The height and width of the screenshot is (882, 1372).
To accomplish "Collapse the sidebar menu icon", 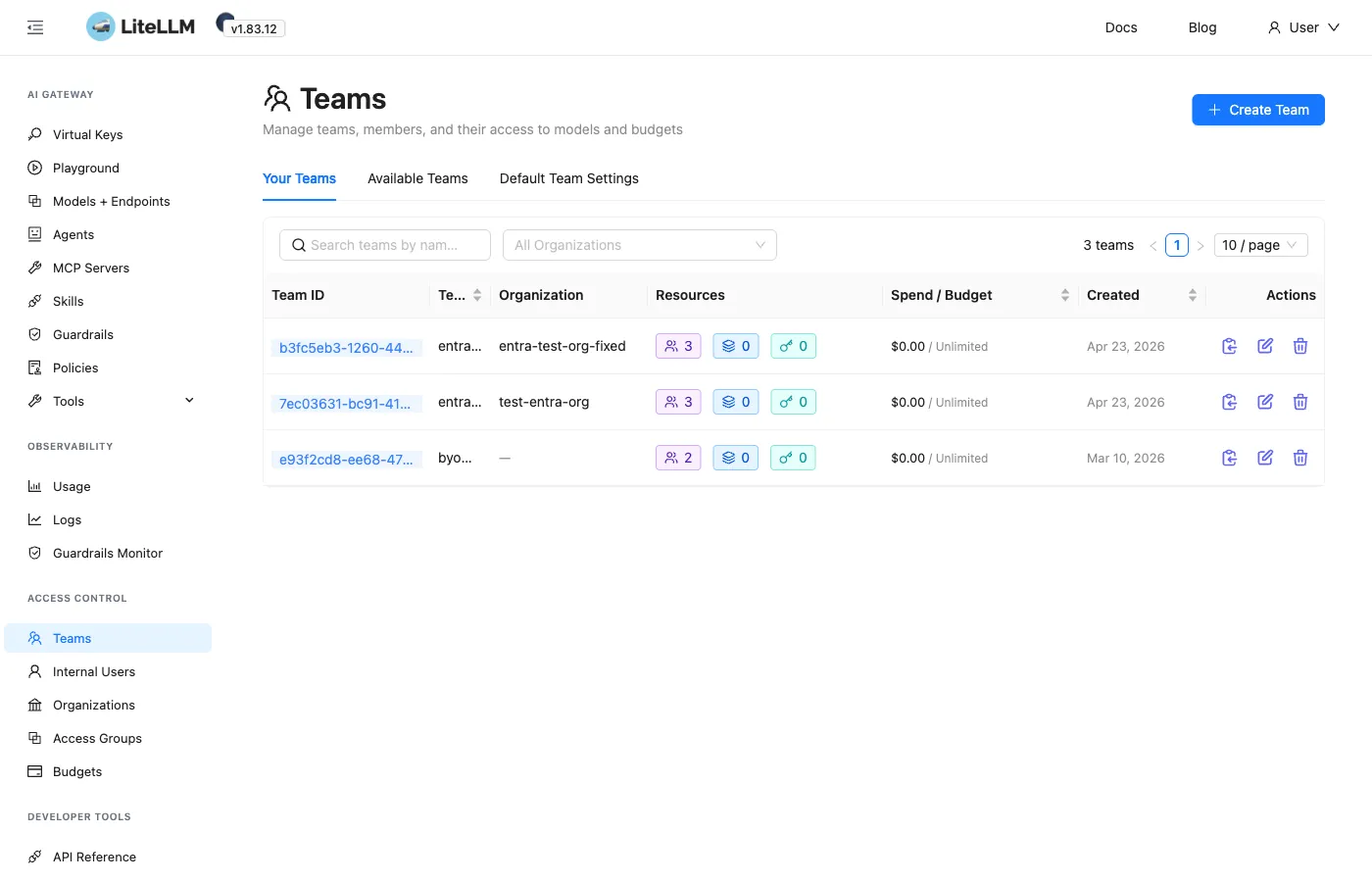I will 35,27.
